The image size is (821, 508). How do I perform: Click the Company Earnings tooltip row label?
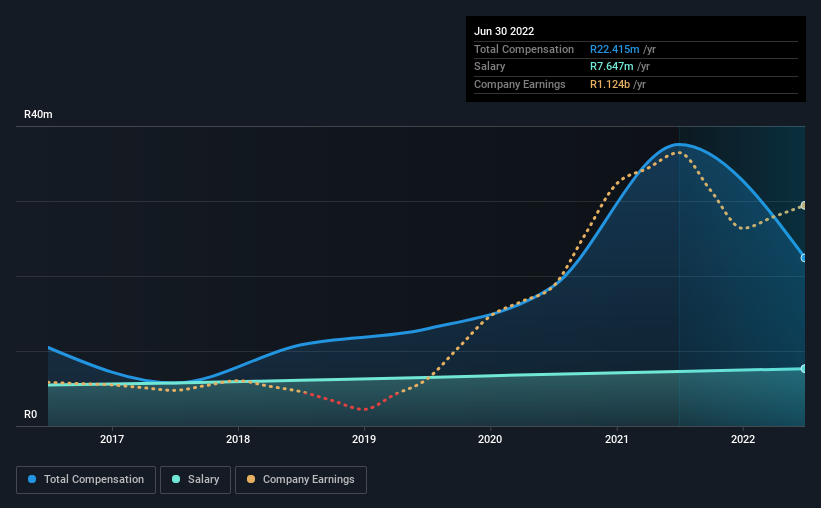click(x=519, y=84)
